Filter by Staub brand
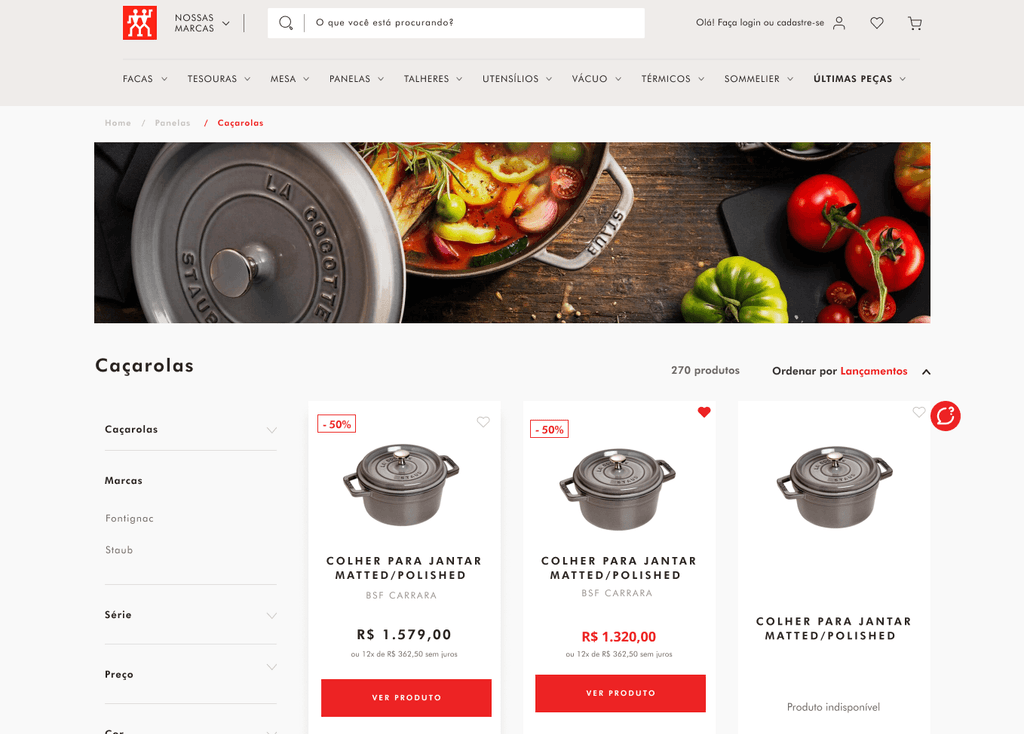The height and width of the screenshot is (734, 1024). pyautogui.click(x=119, y=550)
